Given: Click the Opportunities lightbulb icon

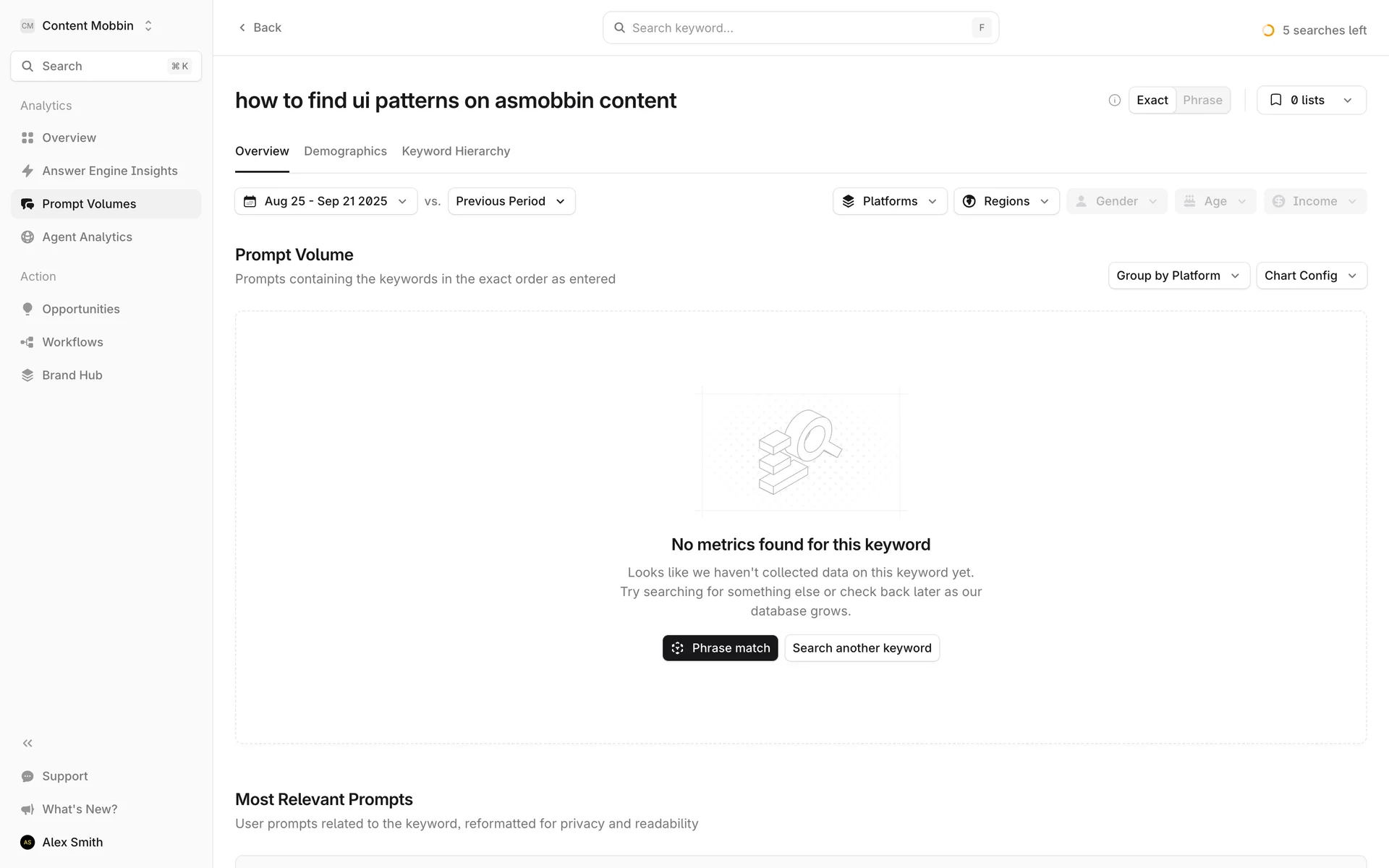Looking at the screenshot, I should click(x=27, y=309).
